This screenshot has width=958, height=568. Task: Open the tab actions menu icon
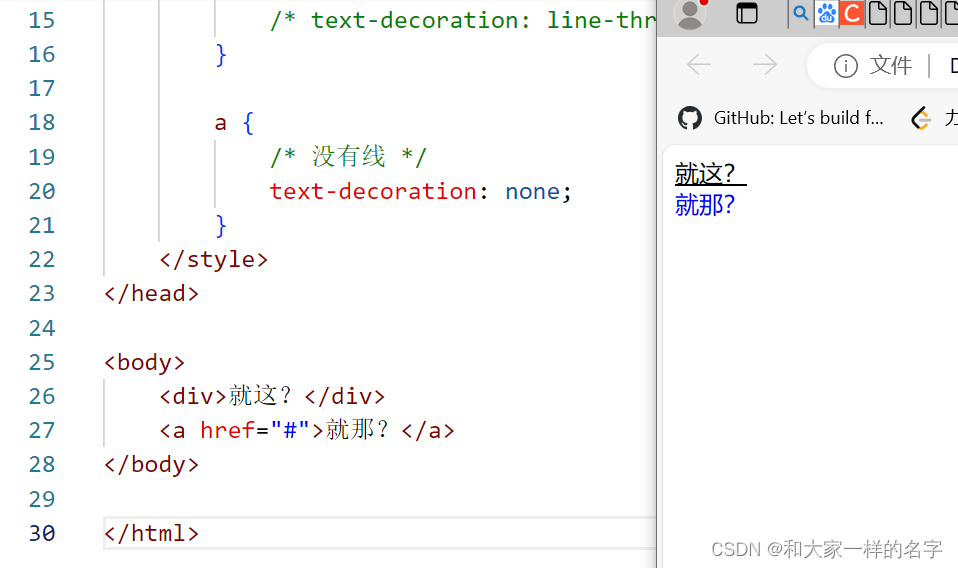click(x=747, y=13)
